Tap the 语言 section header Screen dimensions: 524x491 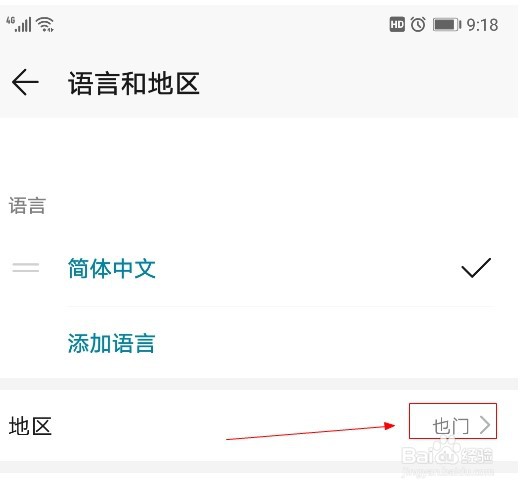click(27, 206)
